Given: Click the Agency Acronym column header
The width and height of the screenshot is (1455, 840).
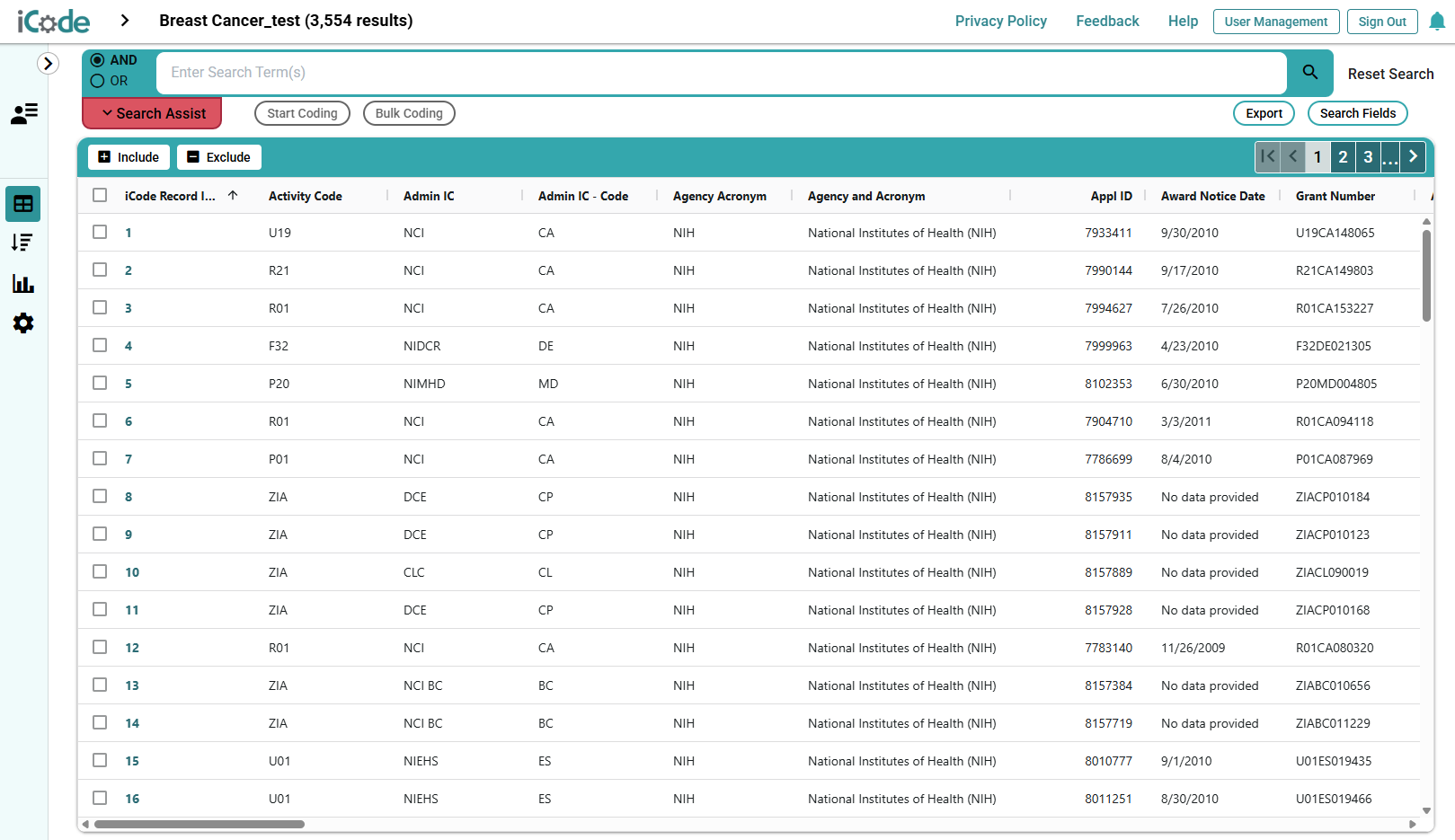Looking at the screenshot, I should pyautogui.click(x=720, y=196).
